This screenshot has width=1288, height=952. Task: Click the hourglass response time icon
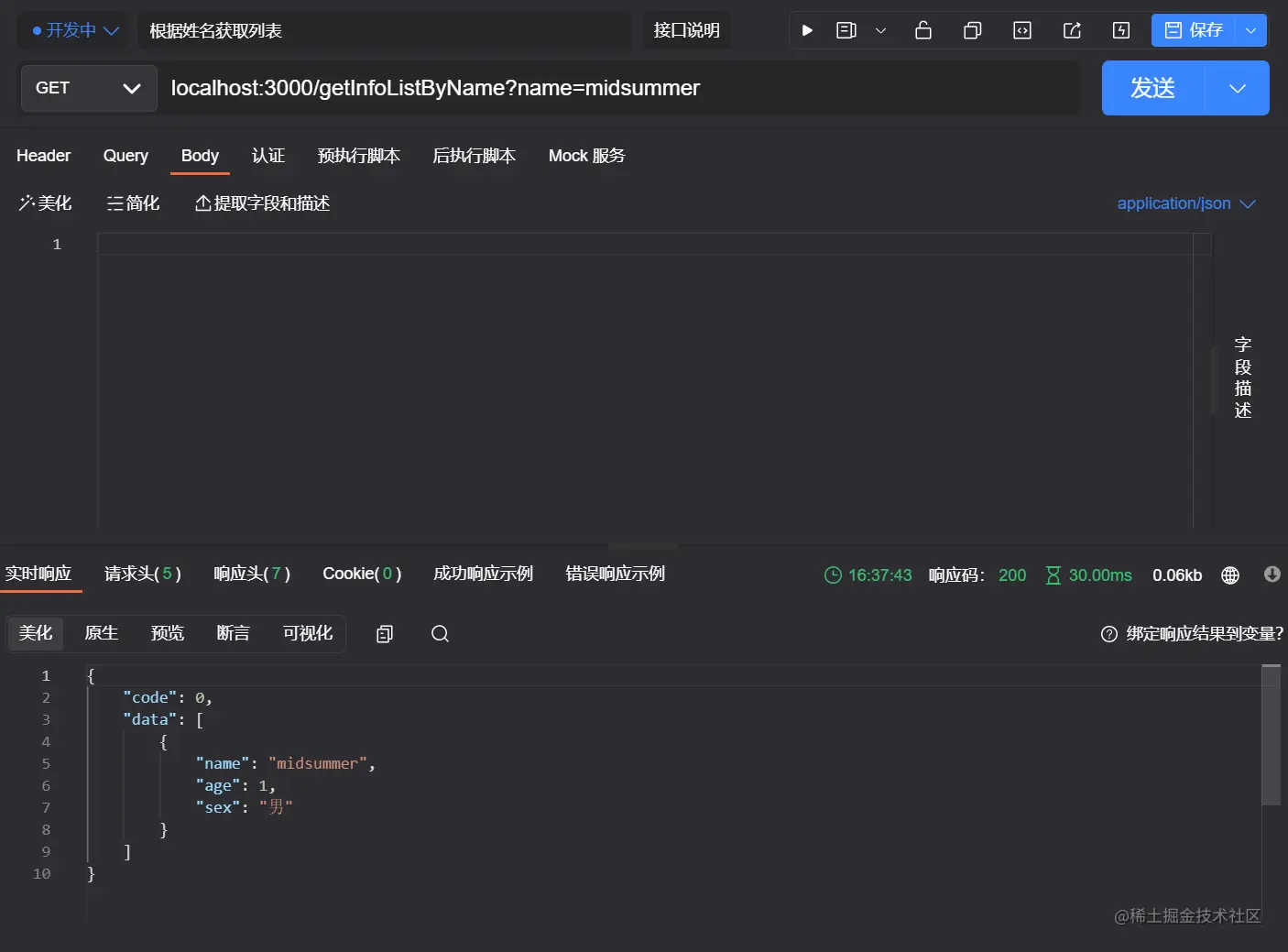1053,575
